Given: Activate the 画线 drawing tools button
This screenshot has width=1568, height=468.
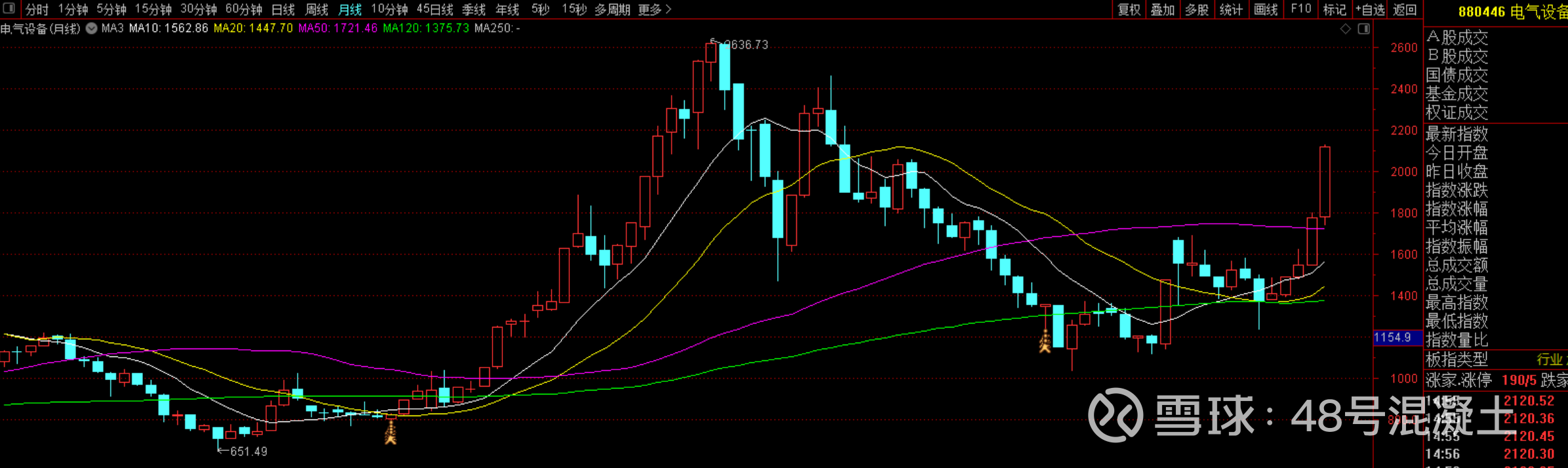Looking at the screenshot, I should click(x=1266, y=10).
